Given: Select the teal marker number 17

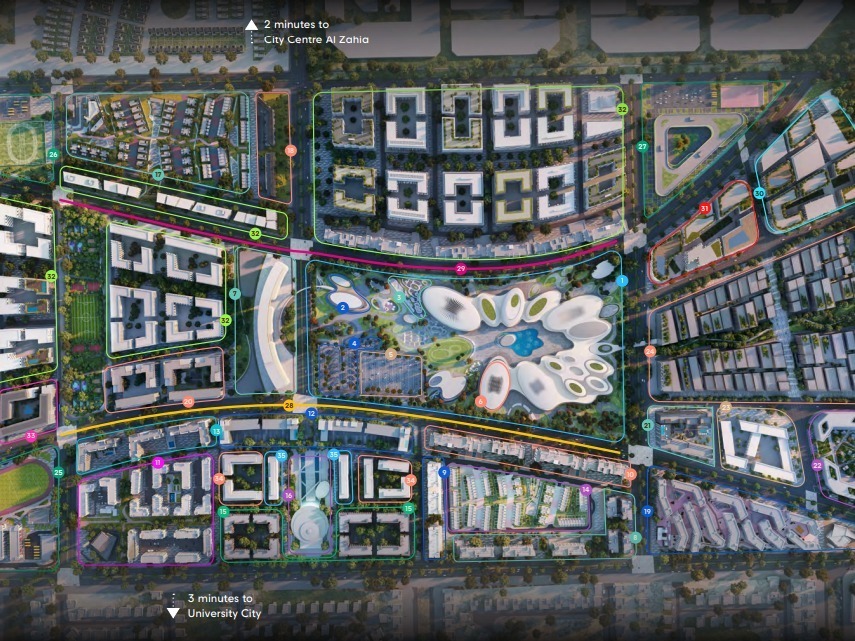Looking at the screenshot, I should pyautogui.click(x=158, y=174).
